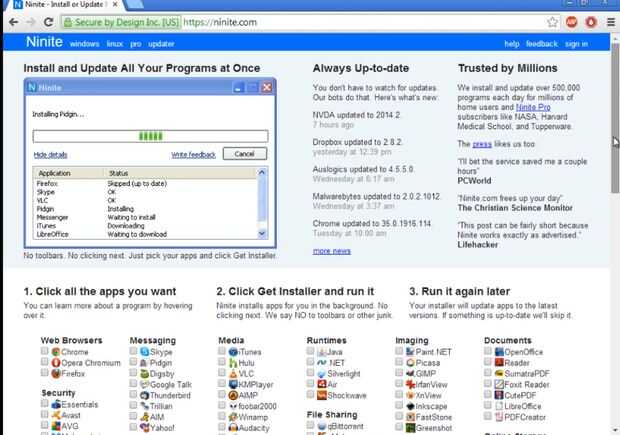620x435 pixels.
Task: Open the windows nav item
Action: click(x=84, y=44)
